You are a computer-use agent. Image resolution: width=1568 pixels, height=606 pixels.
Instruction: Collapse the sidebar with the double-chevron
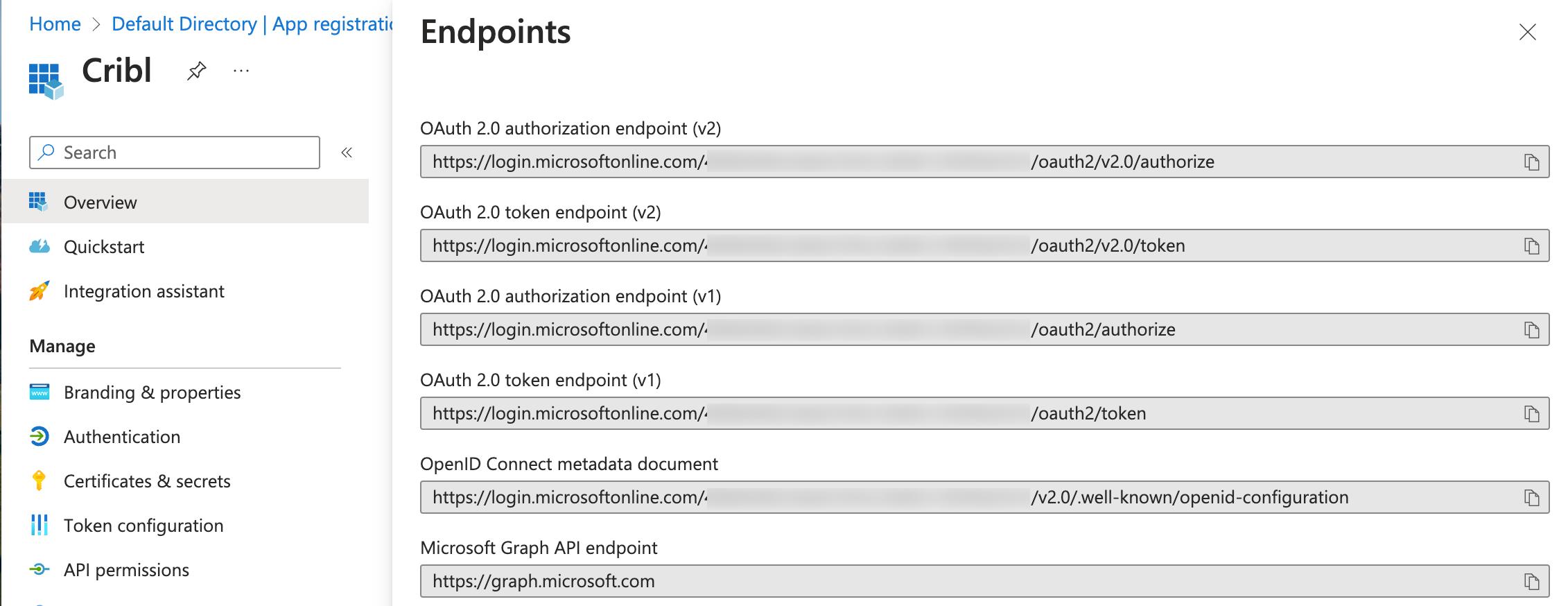(x=346, y=153)
